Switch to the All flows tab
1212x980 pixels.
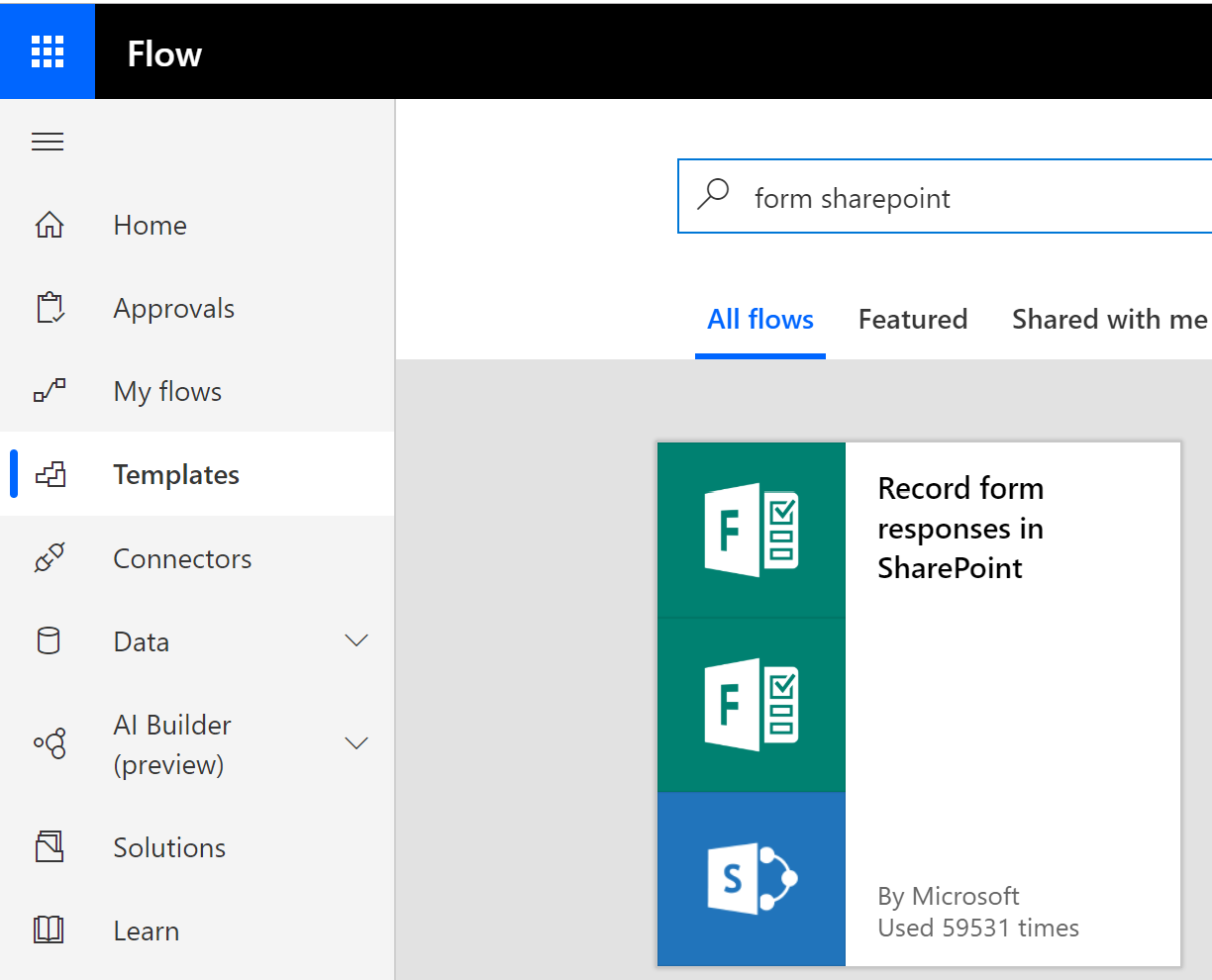point(760,319)
